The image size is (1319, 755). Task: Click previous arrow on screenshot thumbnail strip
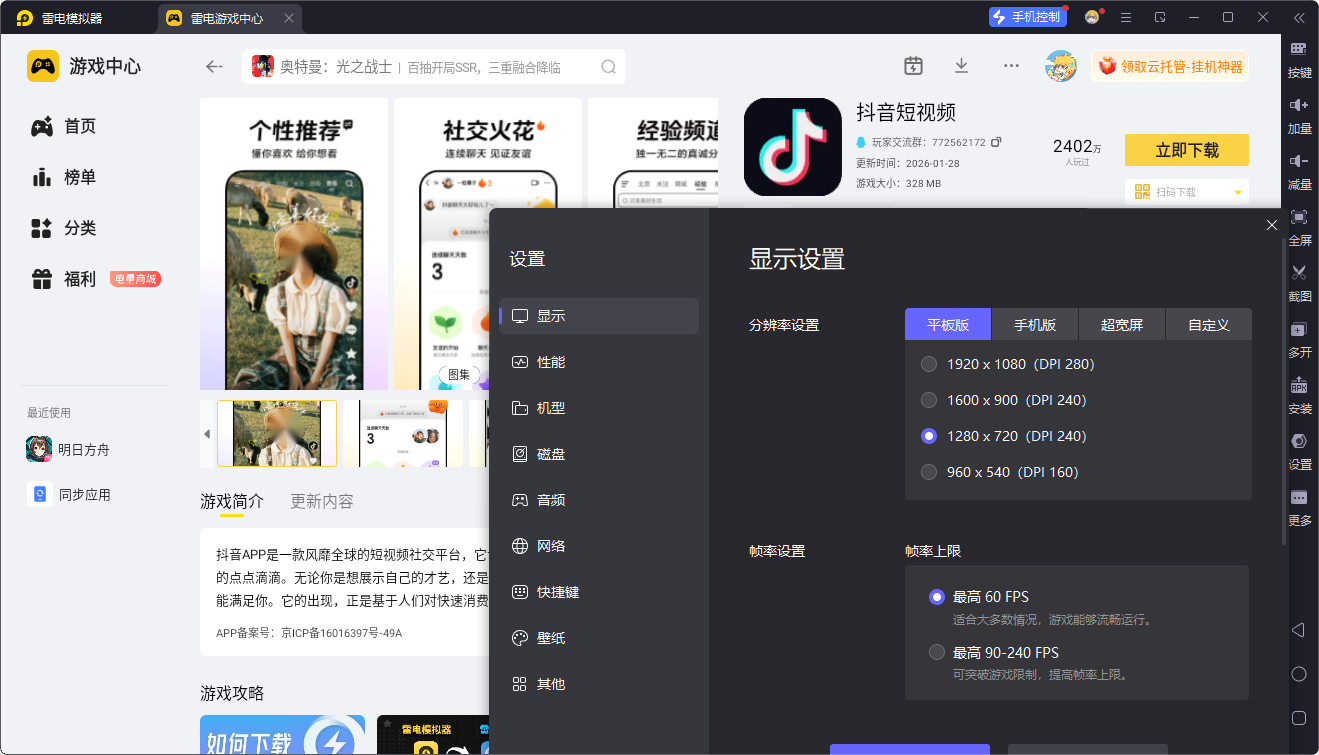207,434
